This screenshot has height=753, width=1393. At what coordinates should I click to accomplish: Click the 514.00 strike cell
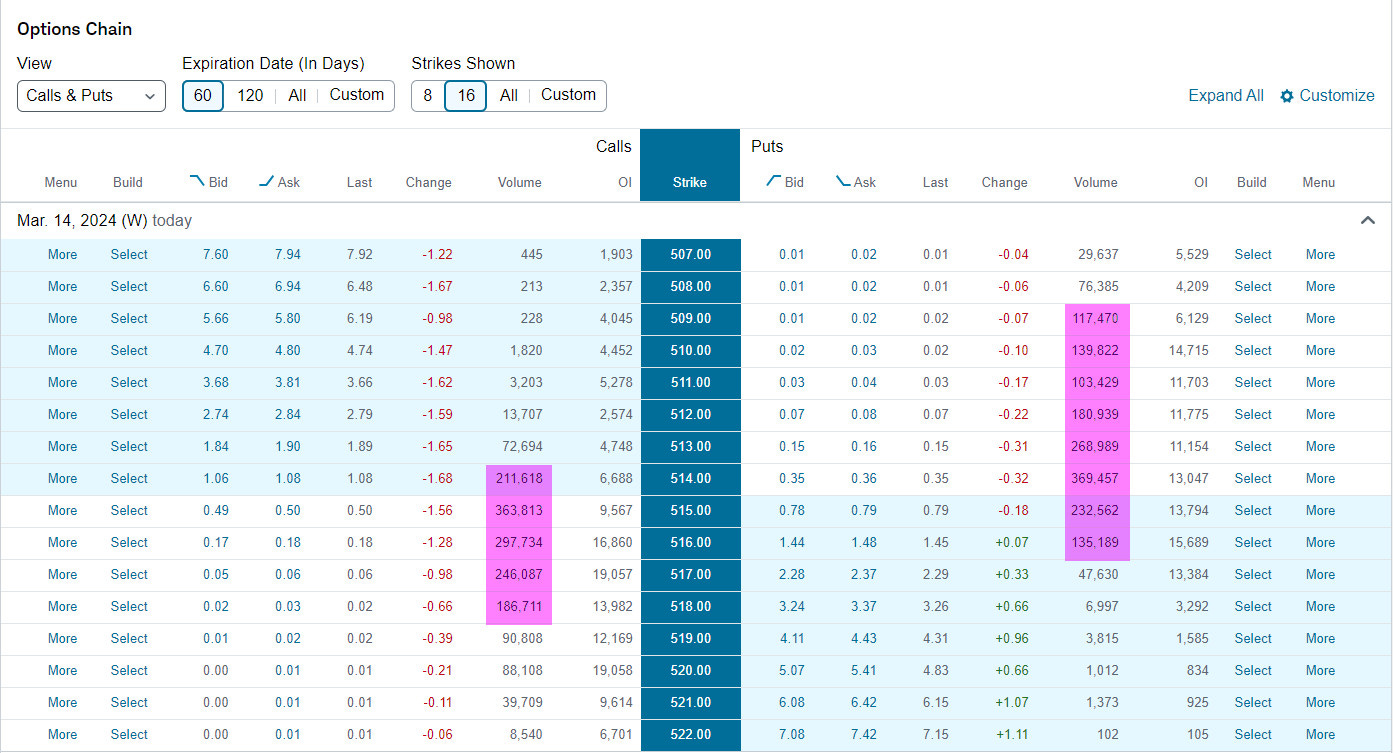coord(690,479)
